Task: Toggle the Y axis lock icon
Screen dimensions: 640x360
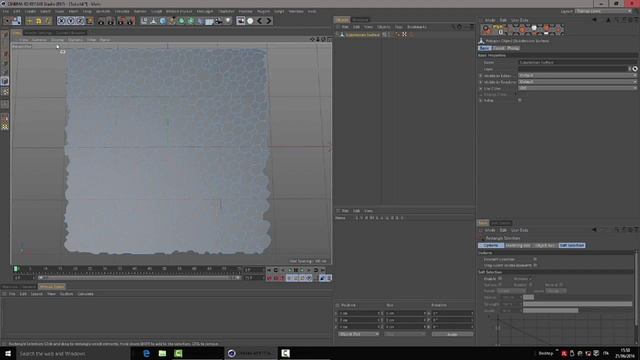Action: point(71,21)
